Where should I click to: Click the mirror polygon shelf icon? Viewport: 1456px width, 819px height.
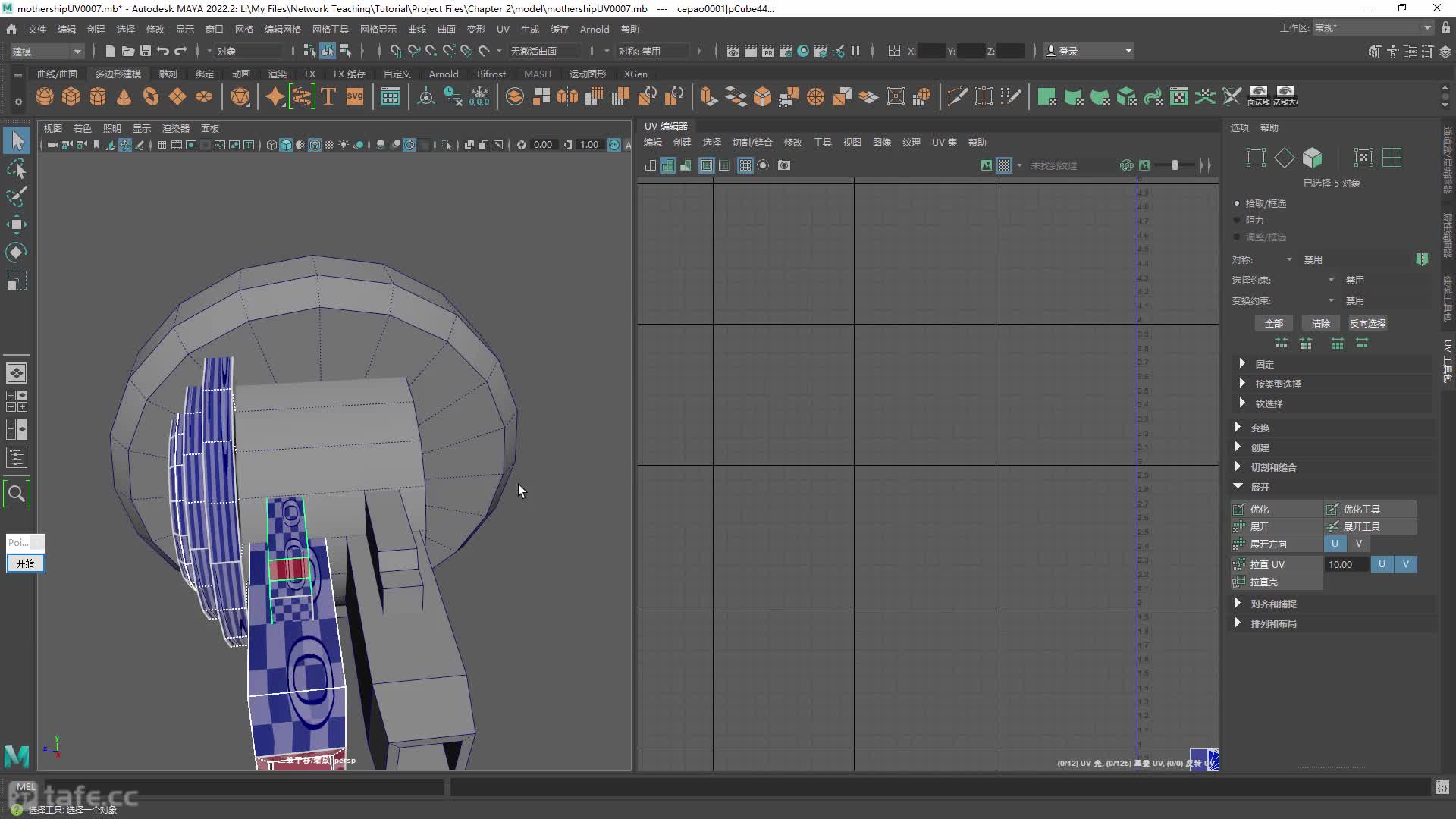point(567,96)
